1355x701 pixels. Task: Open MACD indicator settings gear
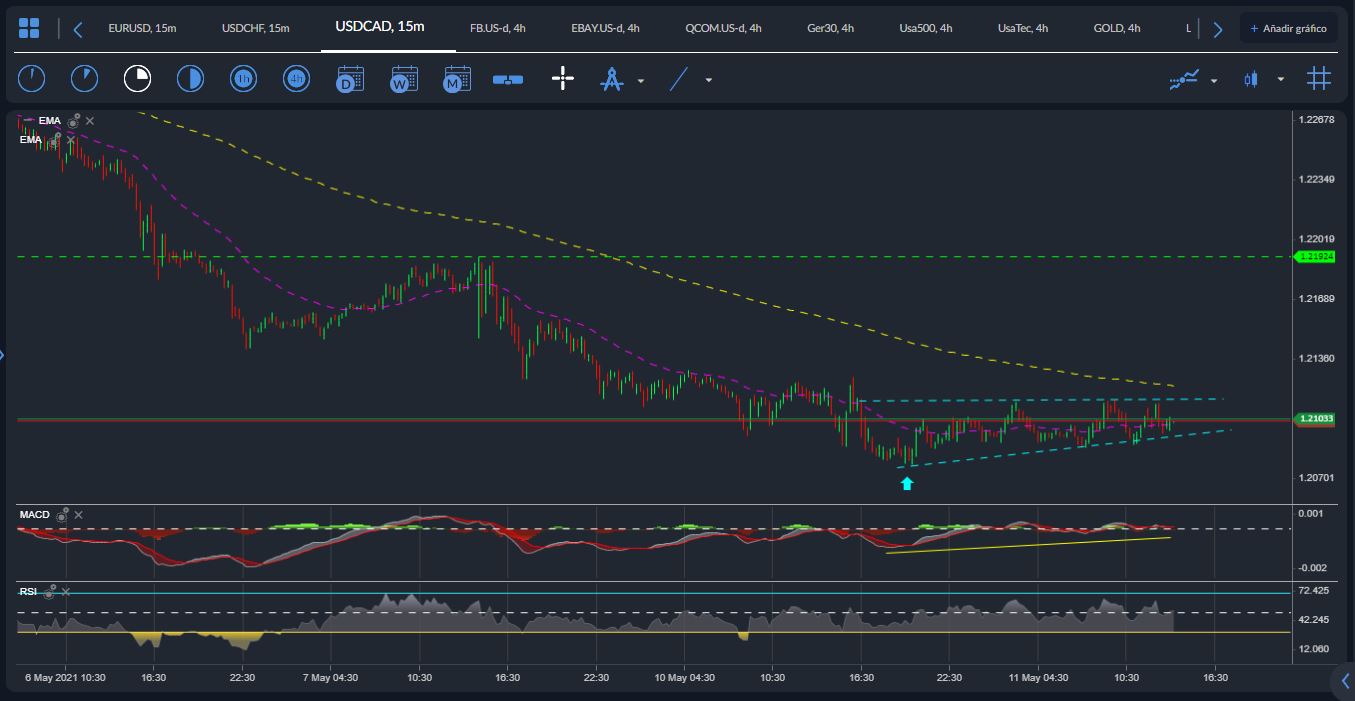point(62,515)
